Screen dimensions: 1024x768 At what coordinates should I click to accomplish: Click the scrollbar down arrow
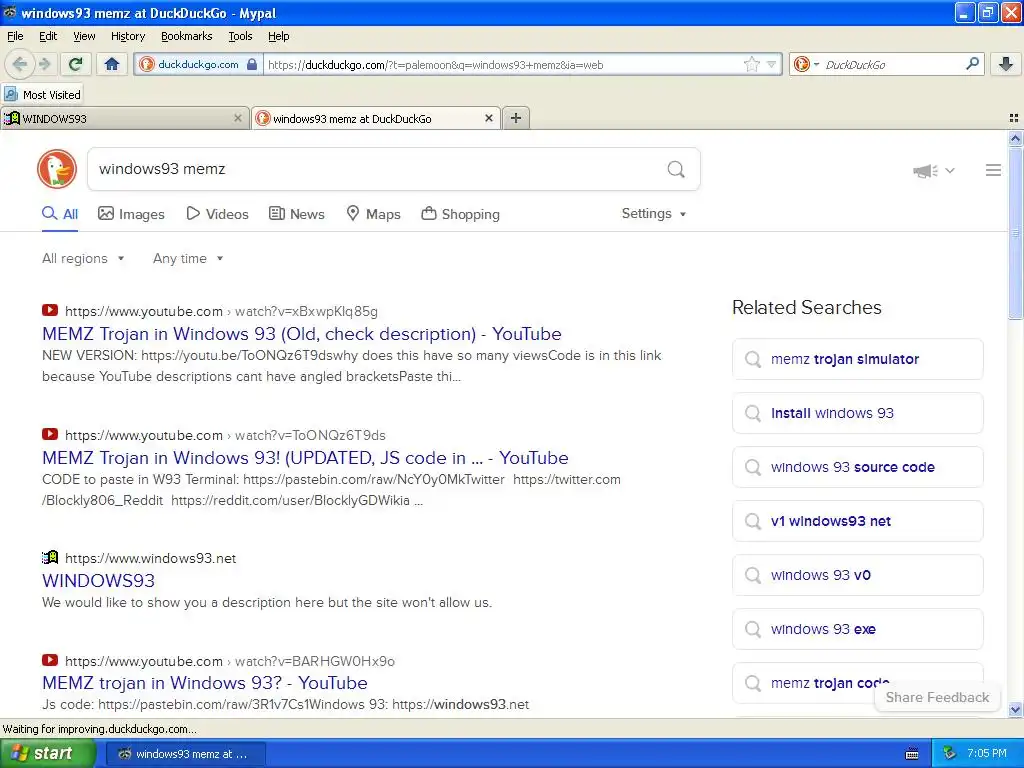pyautogui.click(x=1015, y=710)
